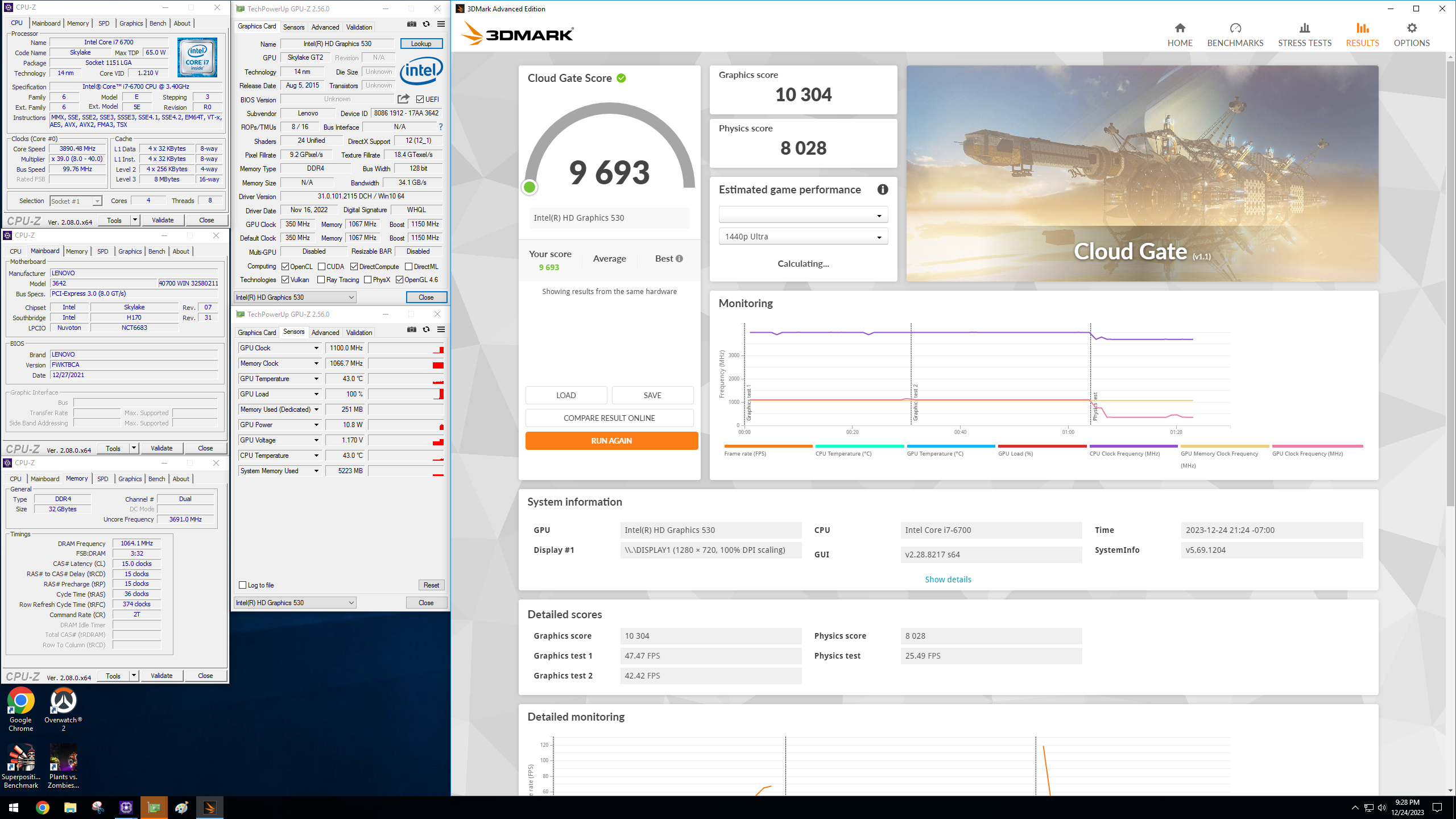Image resolution: width=1456 pixels, height=819 pixels.
Task: Expand the Memory Clock sensor dropdown
Action: (x=316, y=363)
